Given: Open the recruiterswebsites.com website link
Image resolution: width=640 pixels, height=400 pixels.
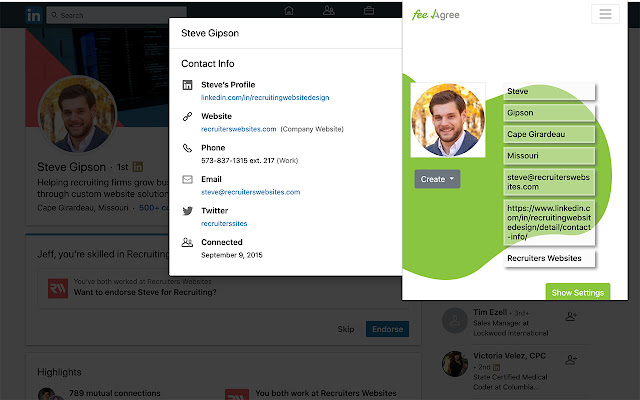Looking at the screenshot, I should (239, 129).
